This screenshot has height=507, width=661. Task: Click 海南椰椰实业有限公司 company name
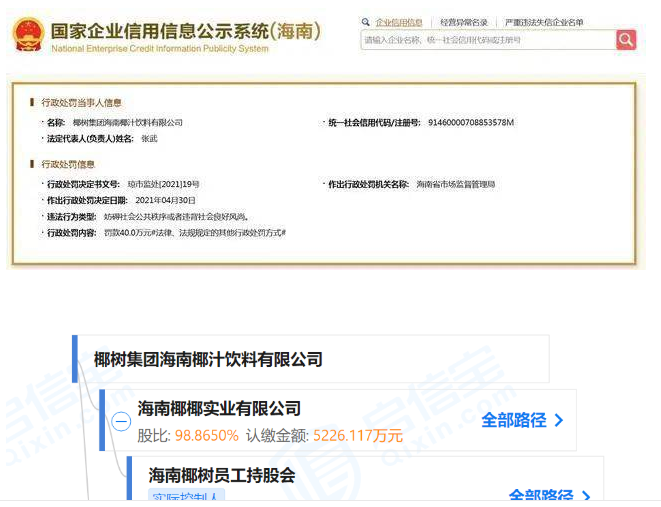219,408
